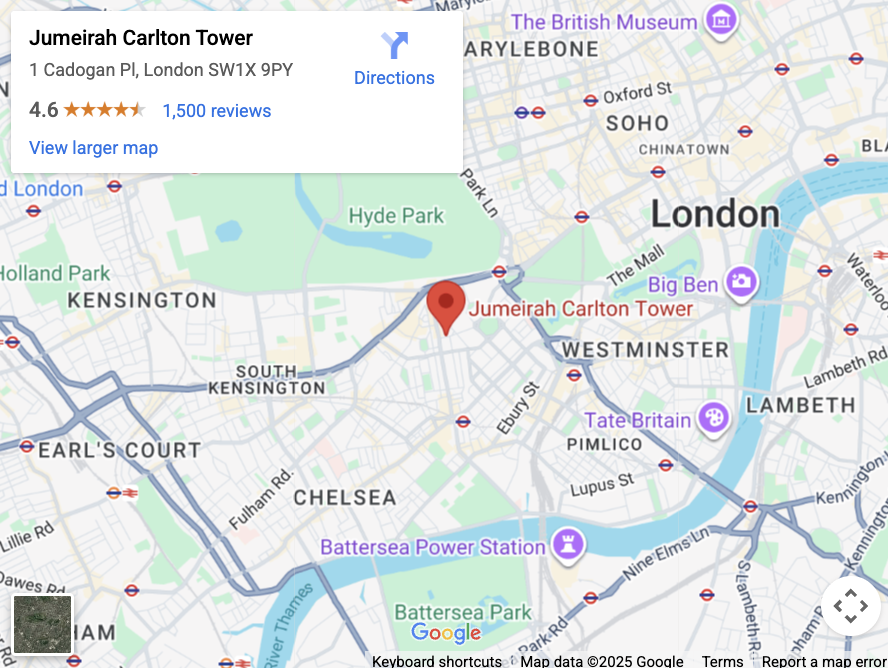
Task: Open the 1,500 reviews link
Action: click(x=217, y=111)
